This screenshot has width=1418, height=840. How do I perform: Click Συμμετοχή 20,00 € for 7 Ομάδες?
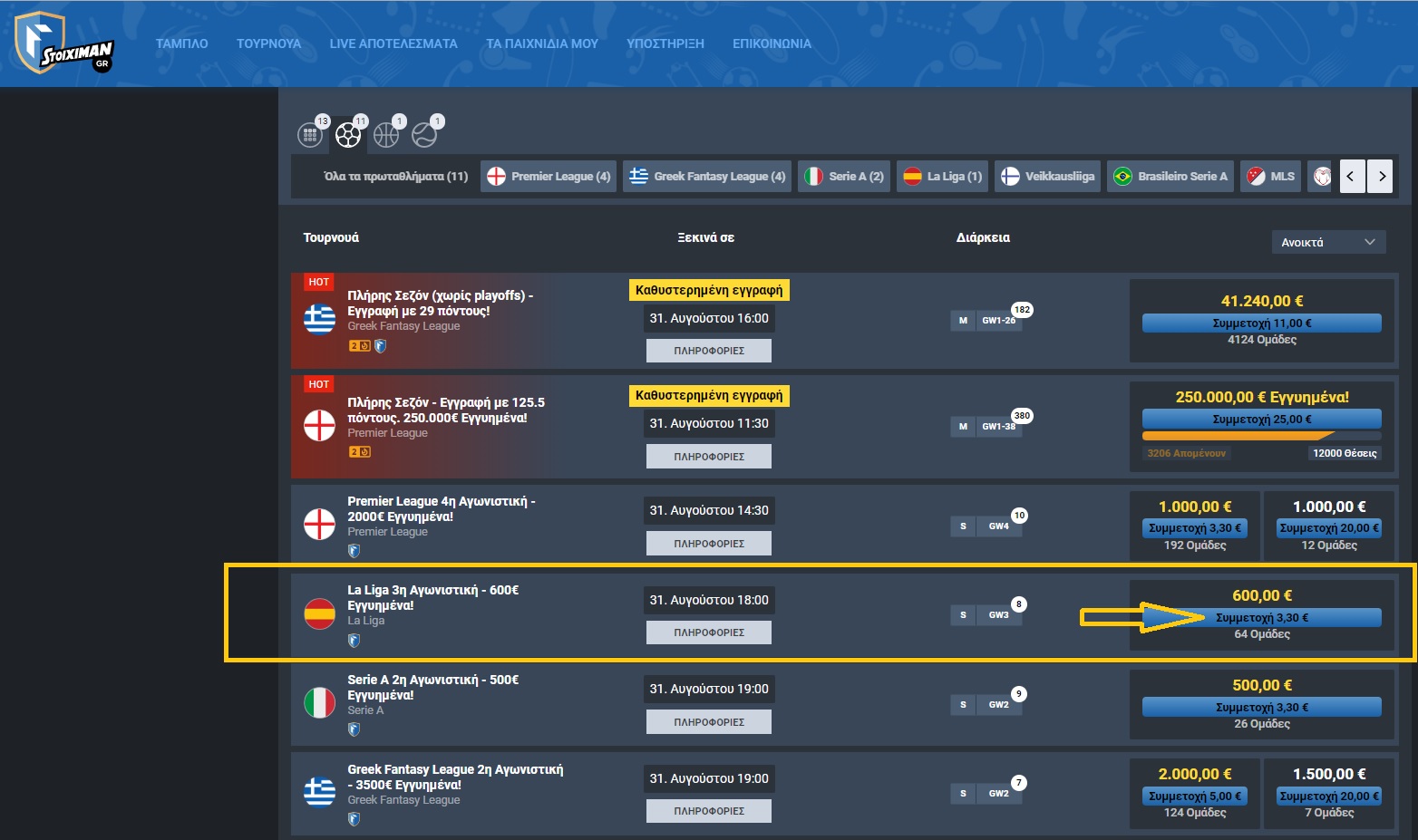coord(1329,796)
